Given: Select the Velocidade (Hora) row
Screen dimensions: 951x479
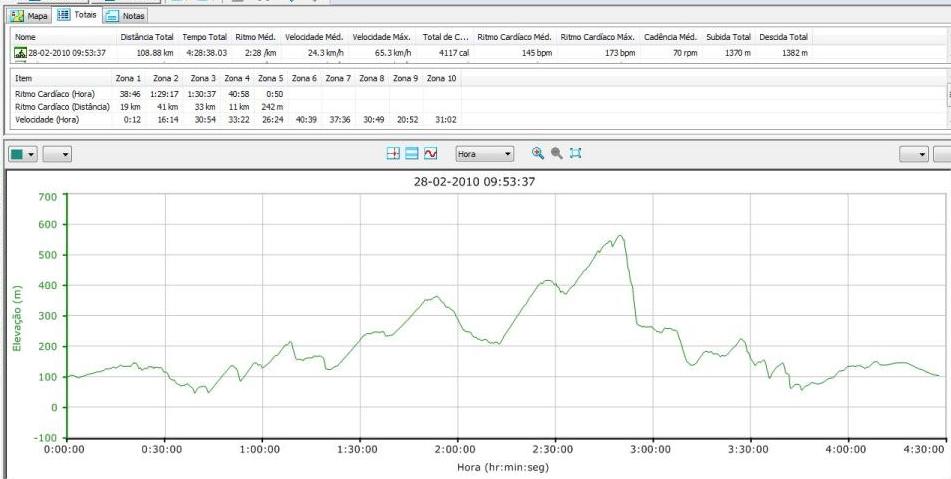Looking at the screenshot, I should tap(237, 119).
